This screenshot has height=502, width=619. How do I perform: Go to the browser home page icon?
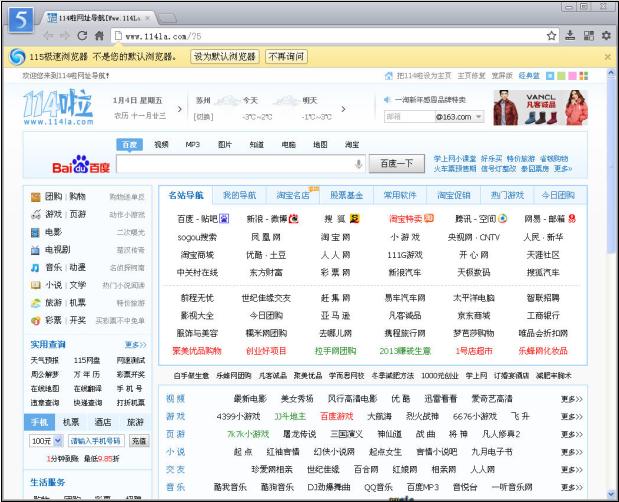click(101, 36)
